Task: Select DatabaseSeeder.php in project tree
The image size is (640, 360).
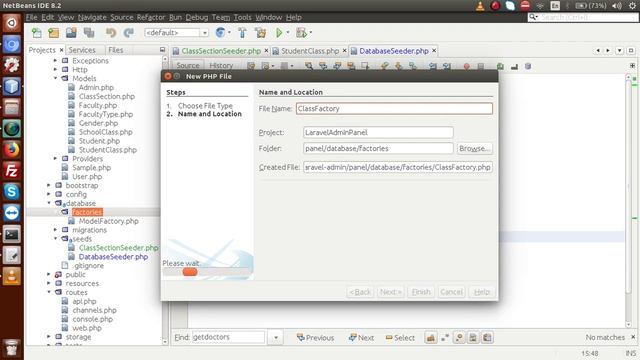Action: tap(113, 257)
